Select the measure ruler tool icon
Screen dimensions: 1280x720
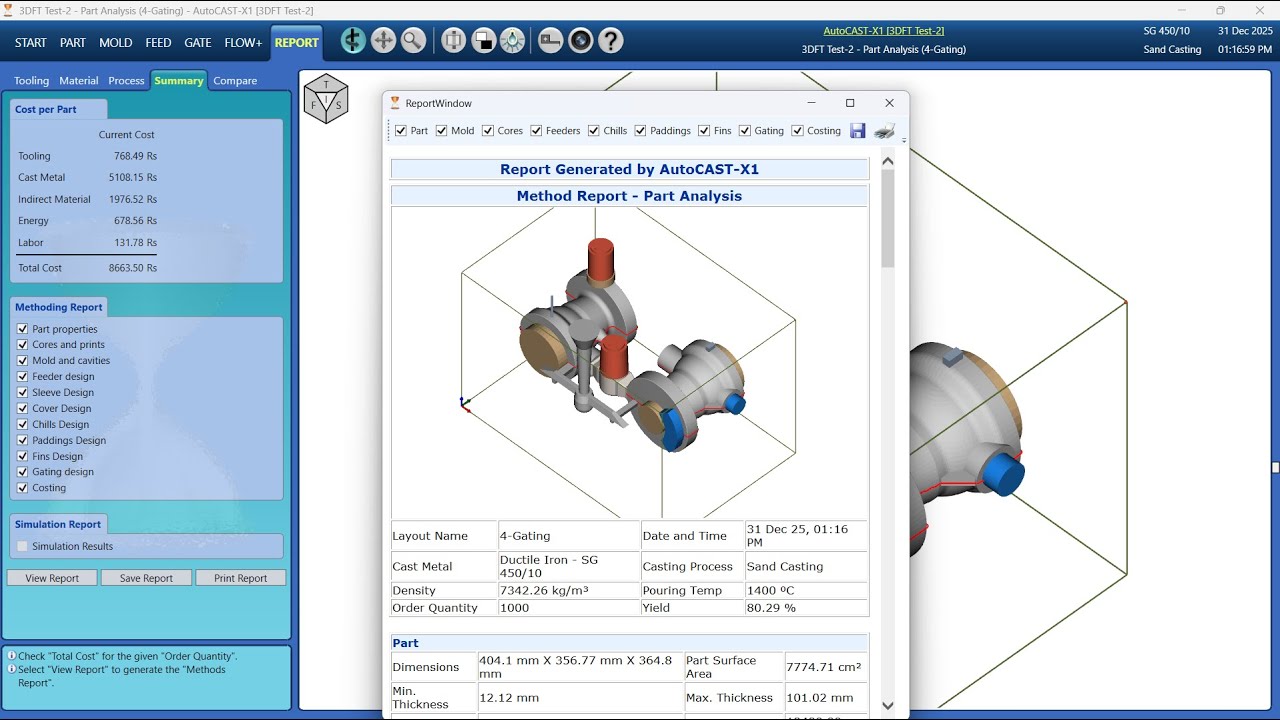coord(551,41)
